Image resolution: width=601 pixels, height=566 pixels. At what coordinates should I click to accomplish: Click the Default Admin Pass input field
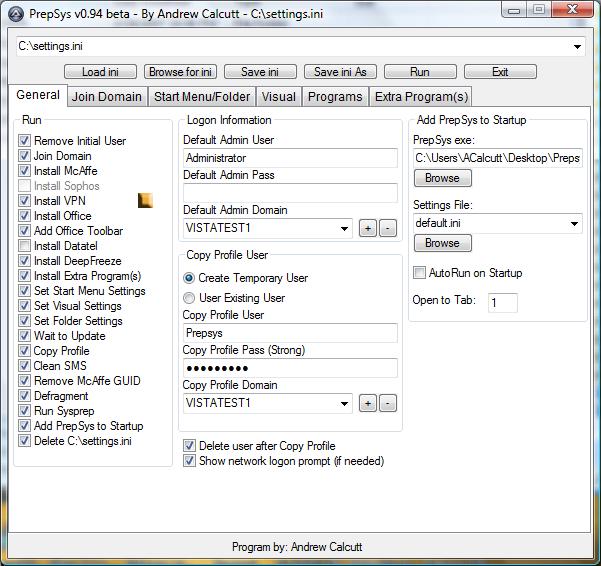[x=290, y=193]
